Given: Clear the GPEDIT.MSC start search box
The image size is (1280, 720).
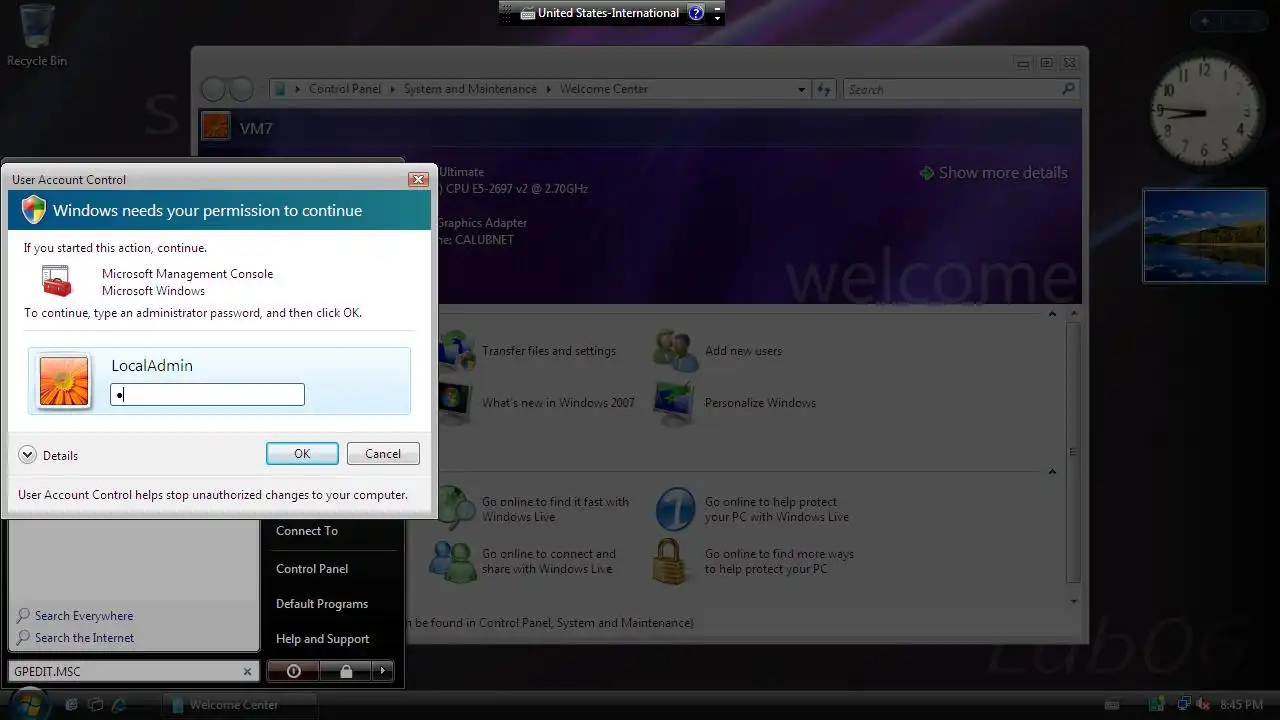Looking at the screenshot, I should tap(248, 672).
